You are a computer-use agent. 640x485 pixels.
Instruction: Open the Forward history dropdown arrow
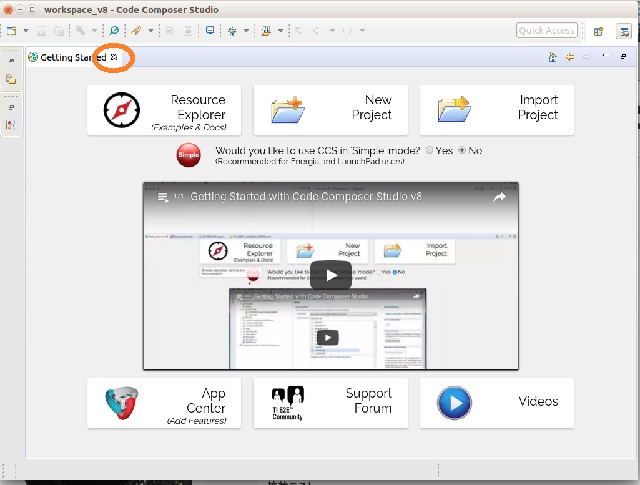click(x=362, y=31)
